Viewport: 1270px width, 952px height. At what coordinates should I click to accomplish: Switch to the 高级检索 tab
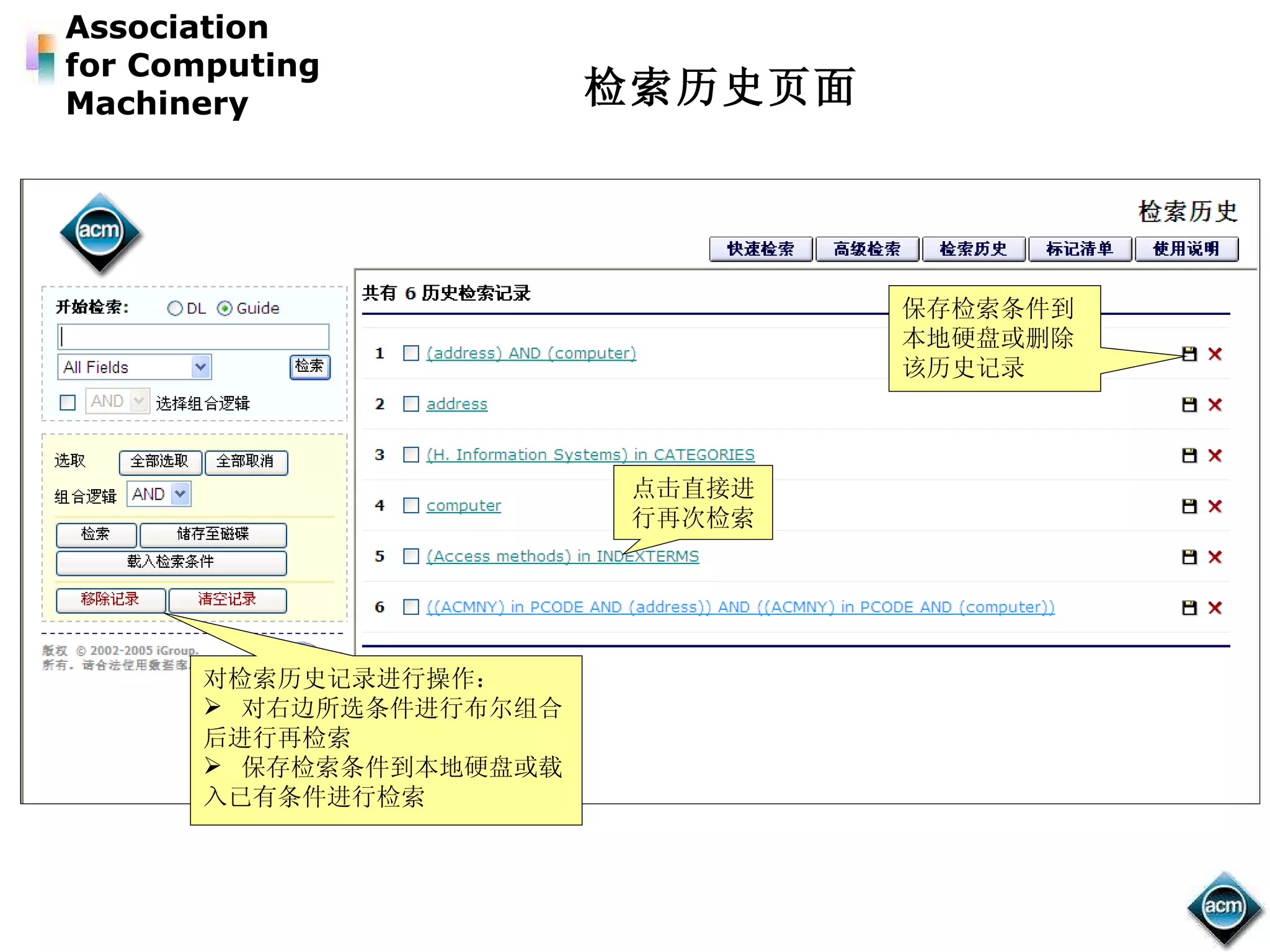click(x=866, y=249)
